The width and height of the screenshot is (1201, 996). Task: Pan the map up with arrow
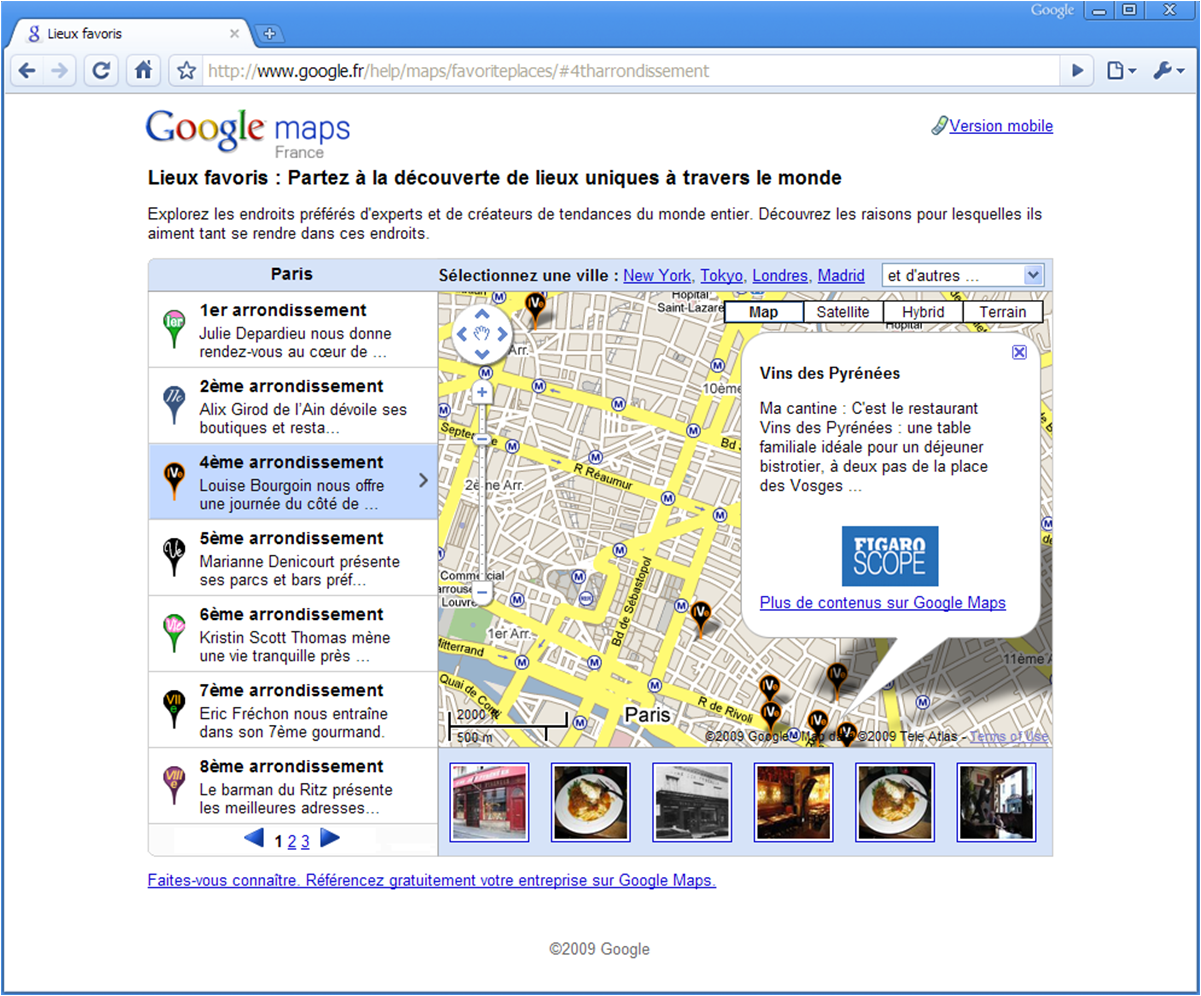pos(482,313)
